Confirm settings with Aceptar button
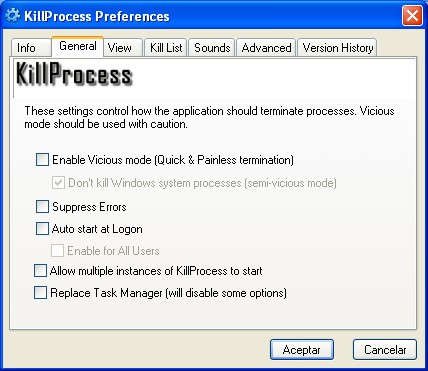Image resolution: width=428 pixels, height=371 pixels. 302,350
